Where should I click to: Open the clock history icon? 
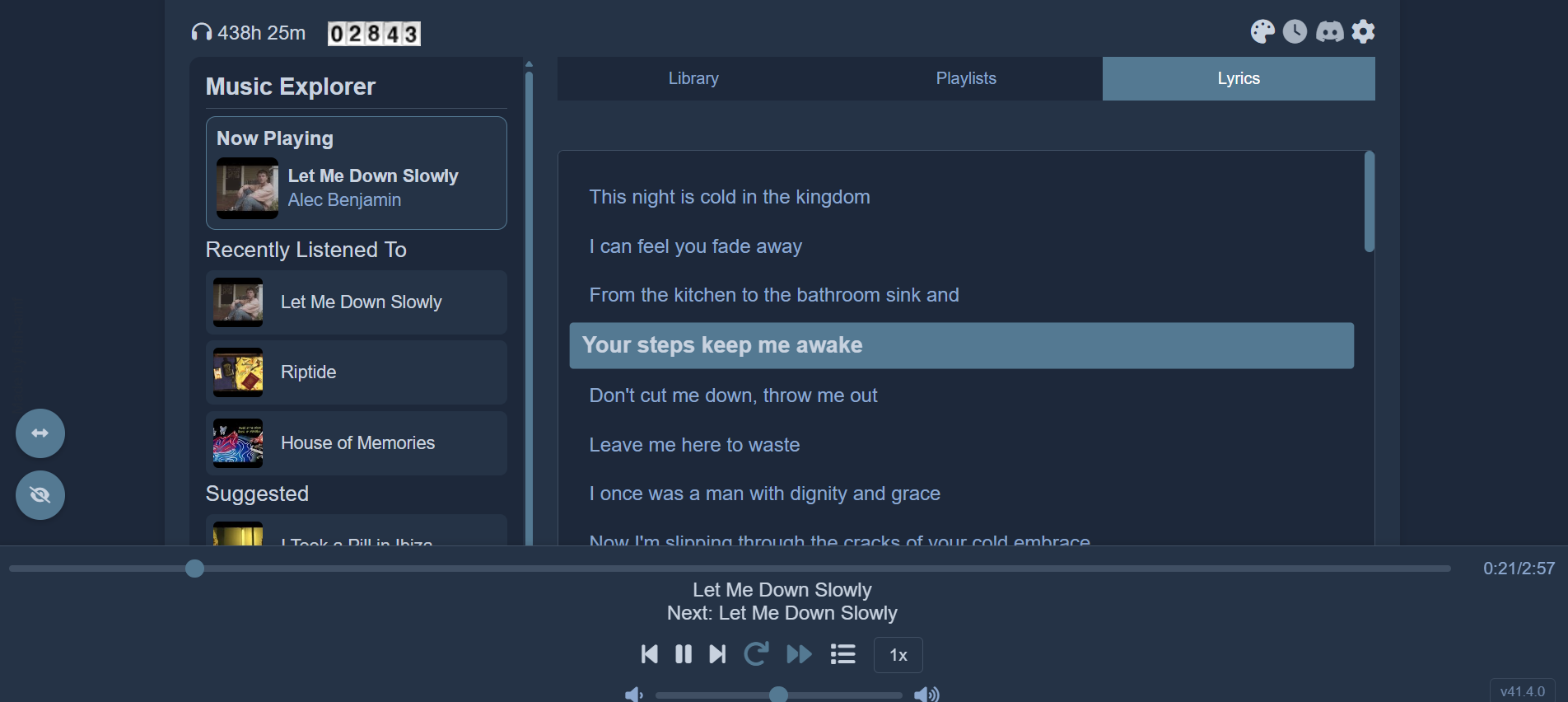(1295, 32)
